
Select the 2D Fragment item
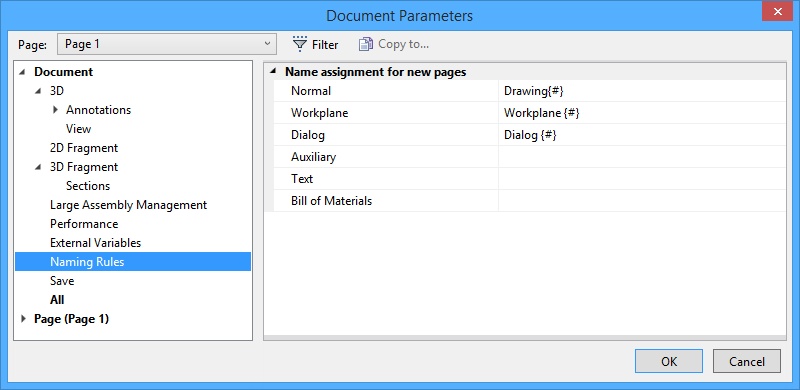(84, 148)
